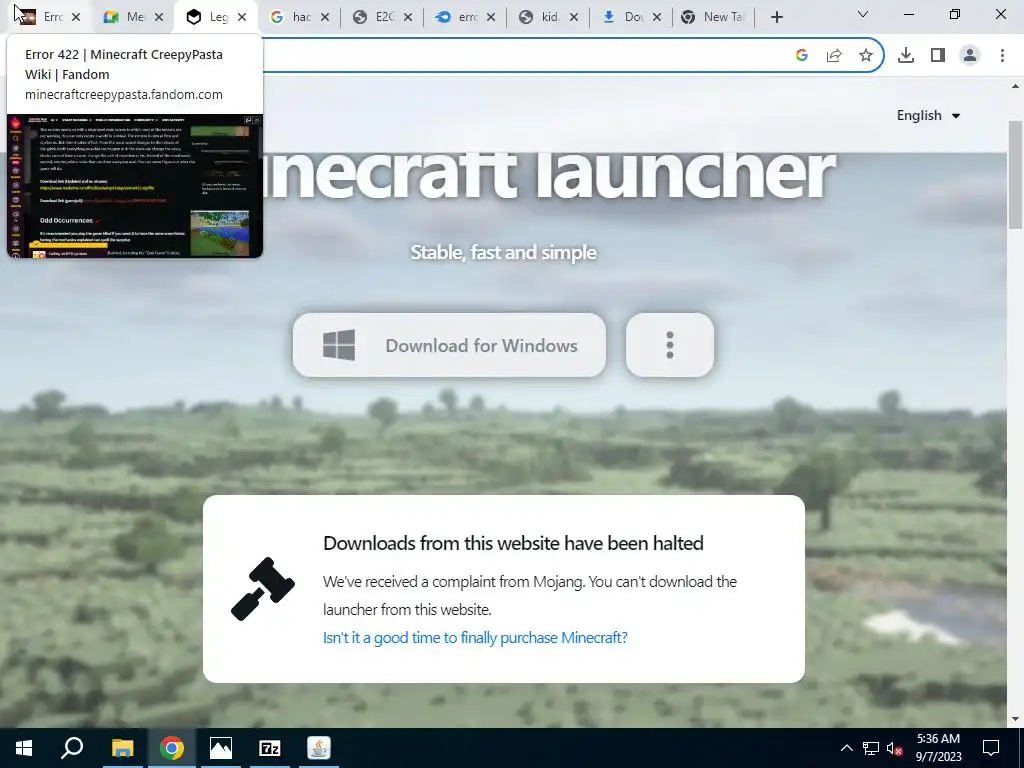Close the Google Meet tab
Screen dimensions: 1024x768
pyautogui.click(x=159, y=18)
